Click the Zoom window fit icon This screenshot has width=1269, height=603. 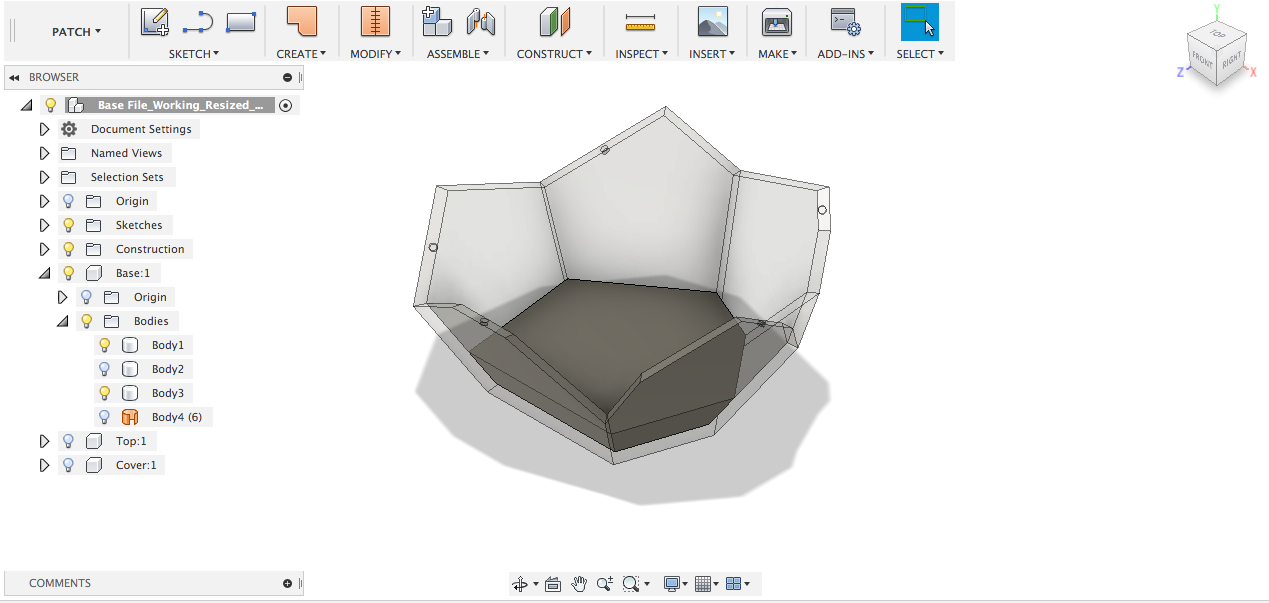point(631,584)
